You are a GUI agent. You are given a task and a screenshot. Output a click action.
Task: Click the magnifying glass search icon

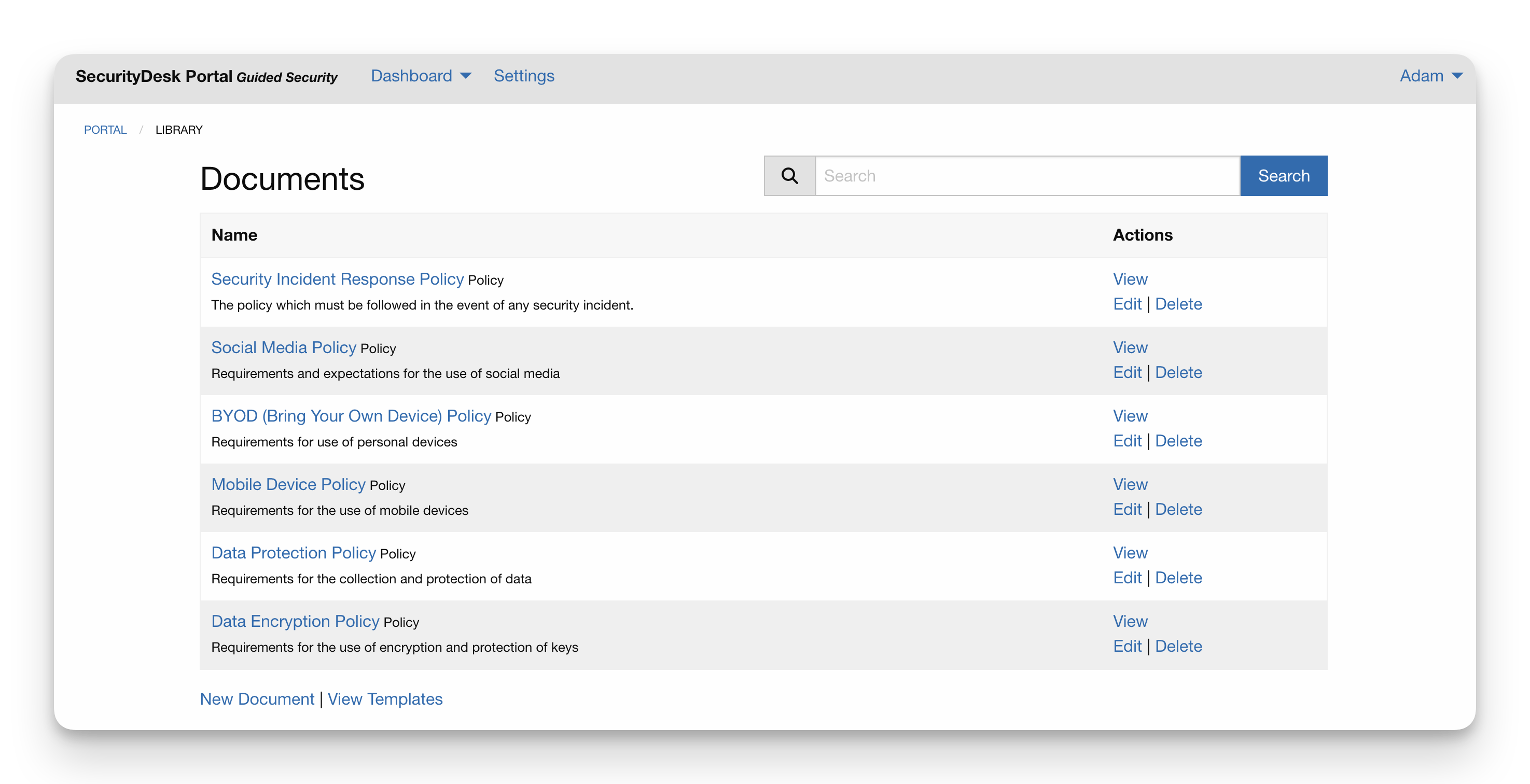(x=789, y=176)
